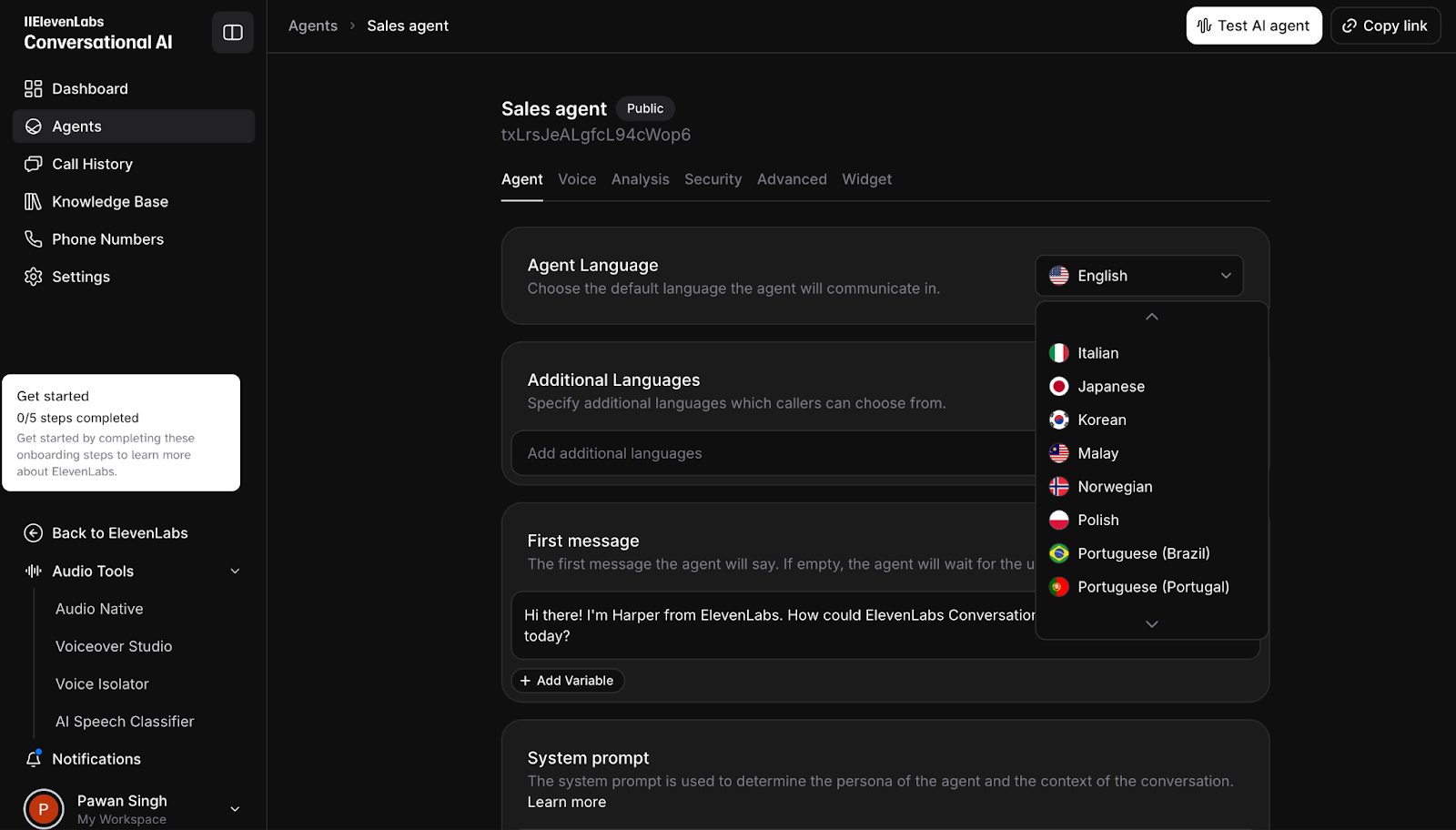
Task: Open the Dashboard sidebar item
Action: (x=134, y=88)
